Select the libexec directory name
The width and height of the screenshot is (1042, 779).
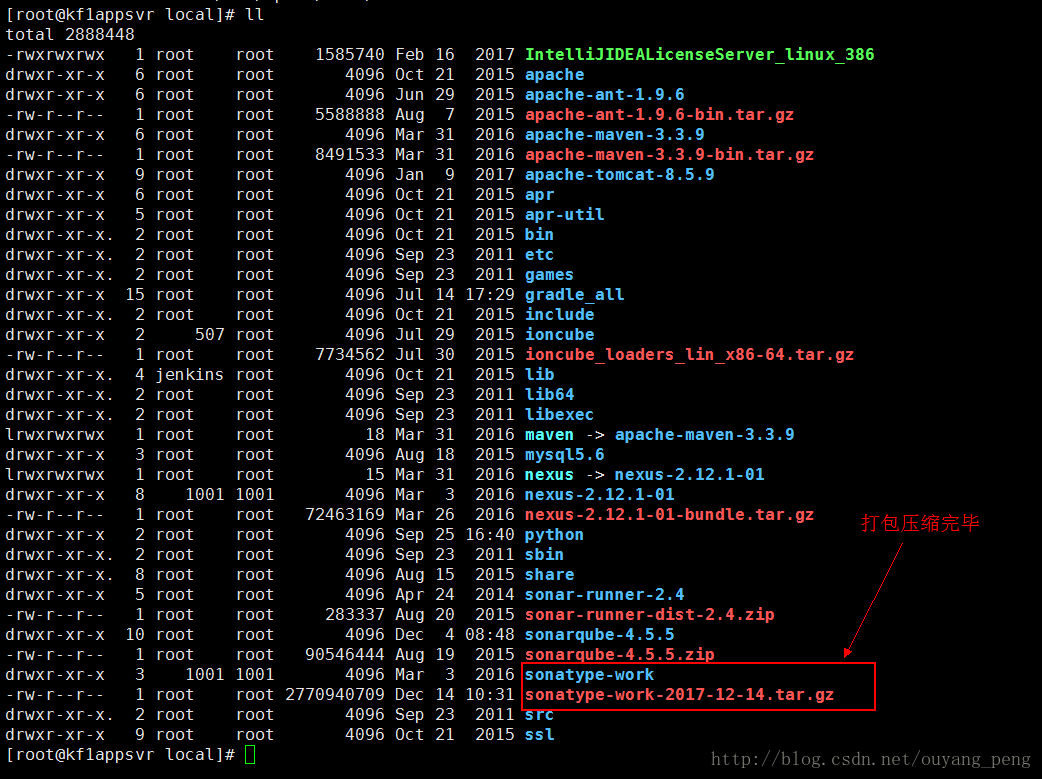(560, 414)
